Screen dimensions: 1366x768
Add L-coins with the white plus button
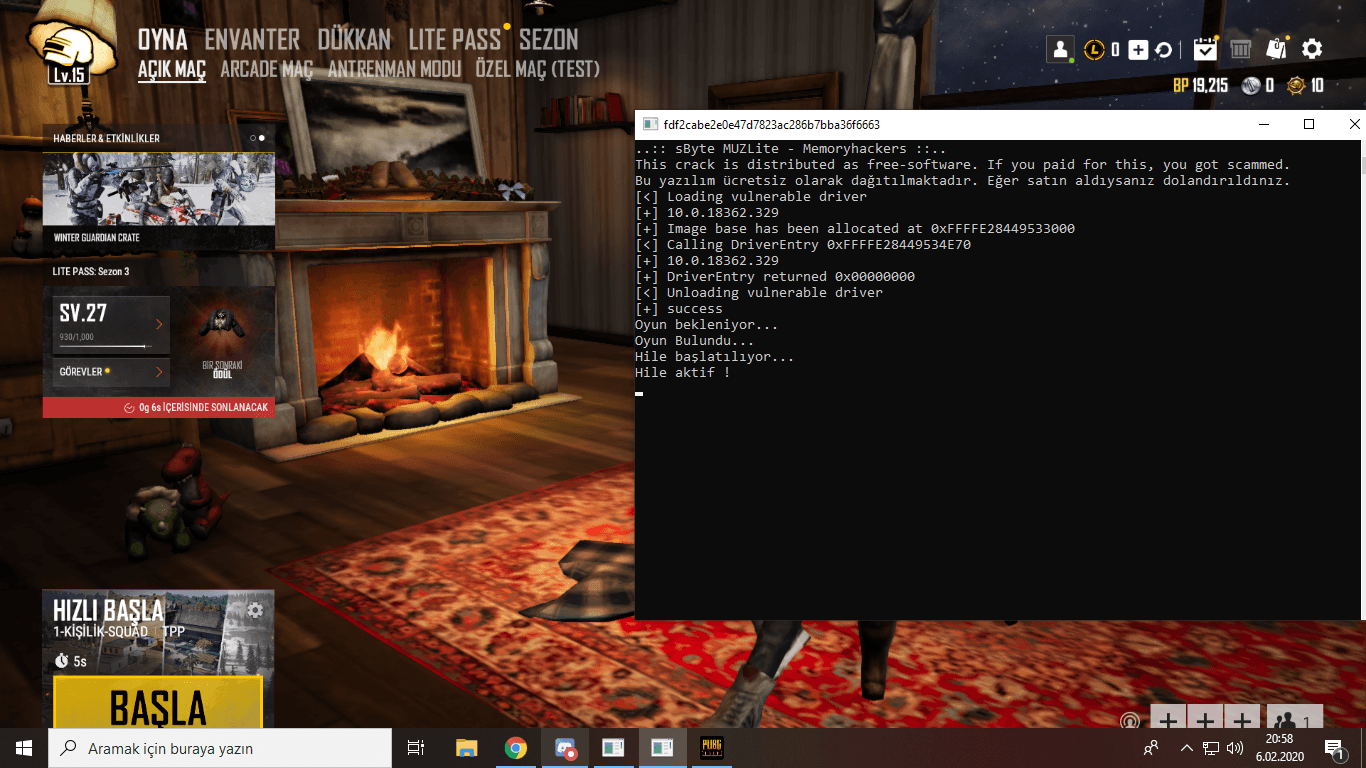1138,49
